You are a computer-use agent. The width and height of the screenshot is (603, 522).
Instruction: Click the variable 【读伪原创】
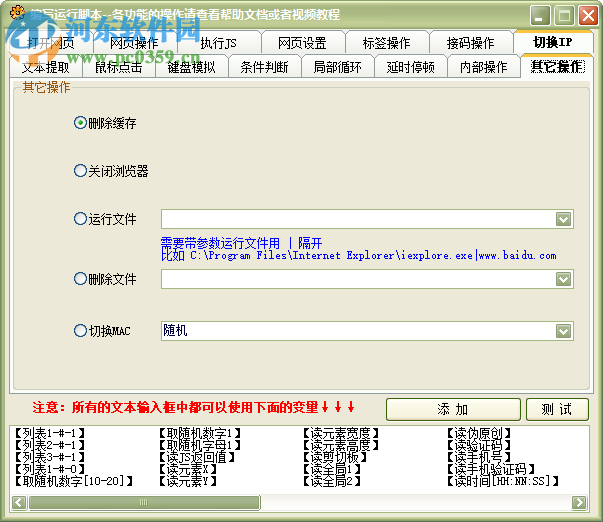pyautogui.click(x=479, y=433)
